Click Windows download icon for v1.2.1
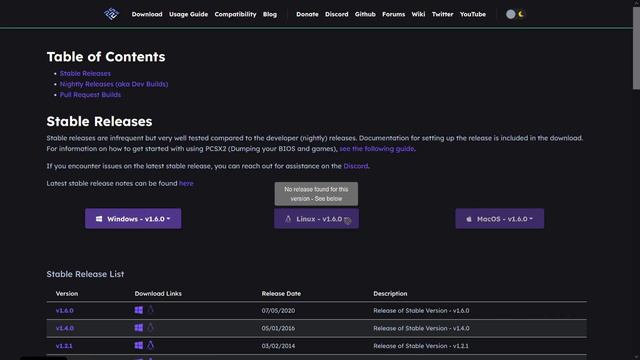This screenshot has height=360, width=640. (139, 345)
